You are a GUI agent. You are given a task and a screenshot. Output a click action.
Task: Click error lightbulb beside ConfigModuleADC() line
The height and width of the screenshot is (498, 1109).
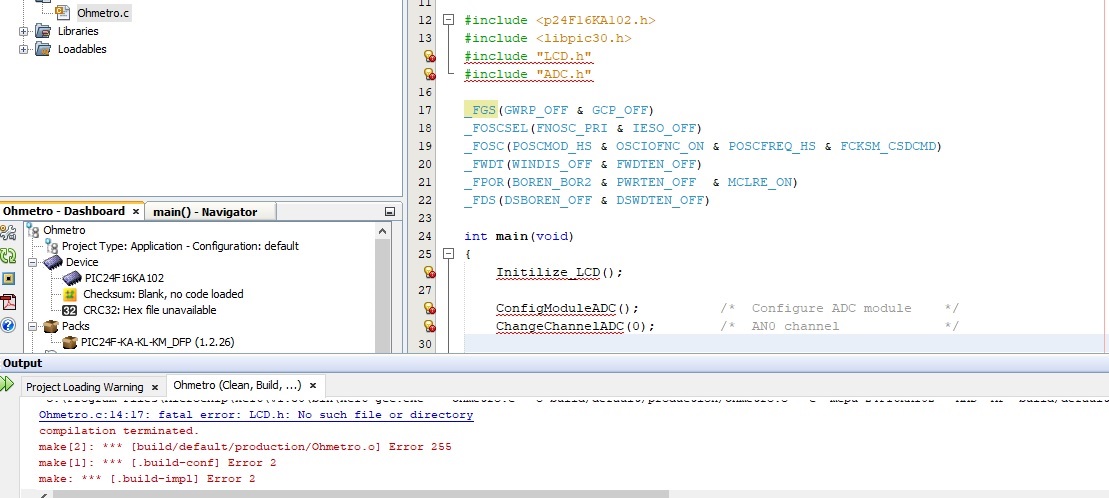[x=429, y=308]
